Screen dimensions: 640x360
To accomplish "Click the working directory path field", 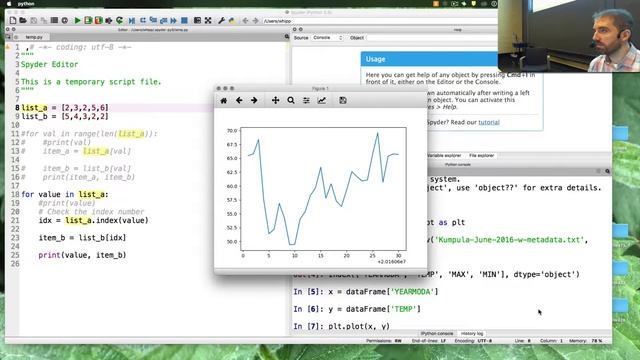I will point(380,21).
